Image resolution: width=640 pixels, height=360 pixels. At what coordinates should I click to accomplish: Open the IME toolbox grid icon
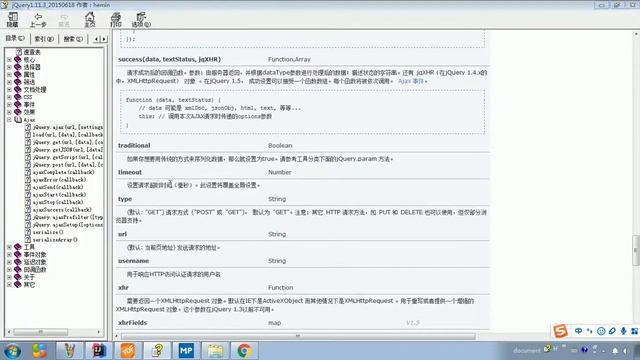pyautogui.click(x=635, y=331)
